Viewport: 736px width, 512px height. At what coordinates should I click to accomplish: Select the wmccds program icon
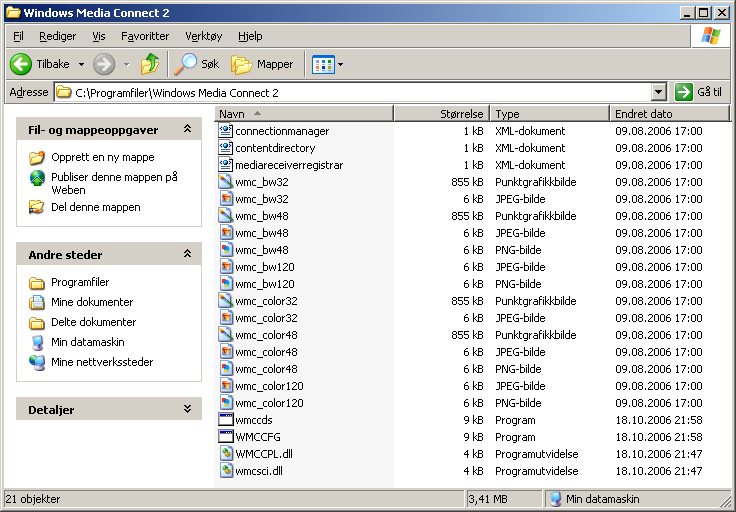click(226, 420)
